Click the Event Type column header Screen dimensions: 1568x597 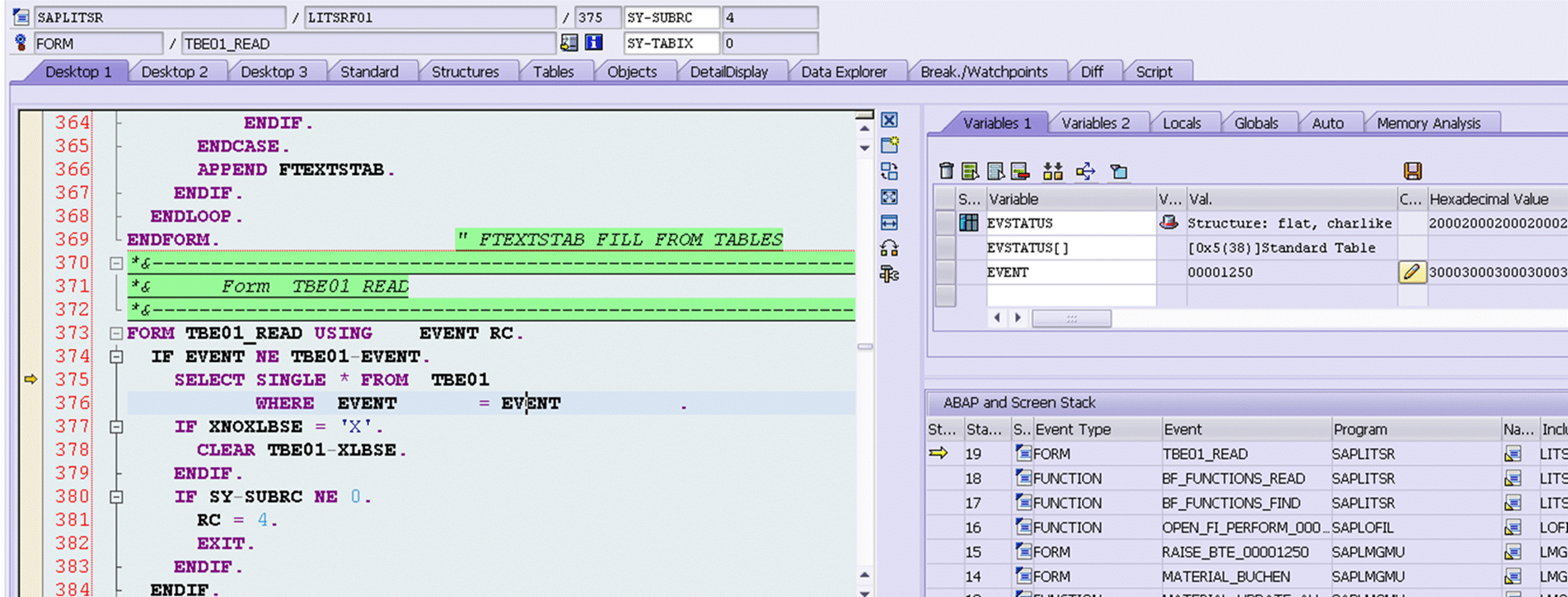click(1097, 429)
